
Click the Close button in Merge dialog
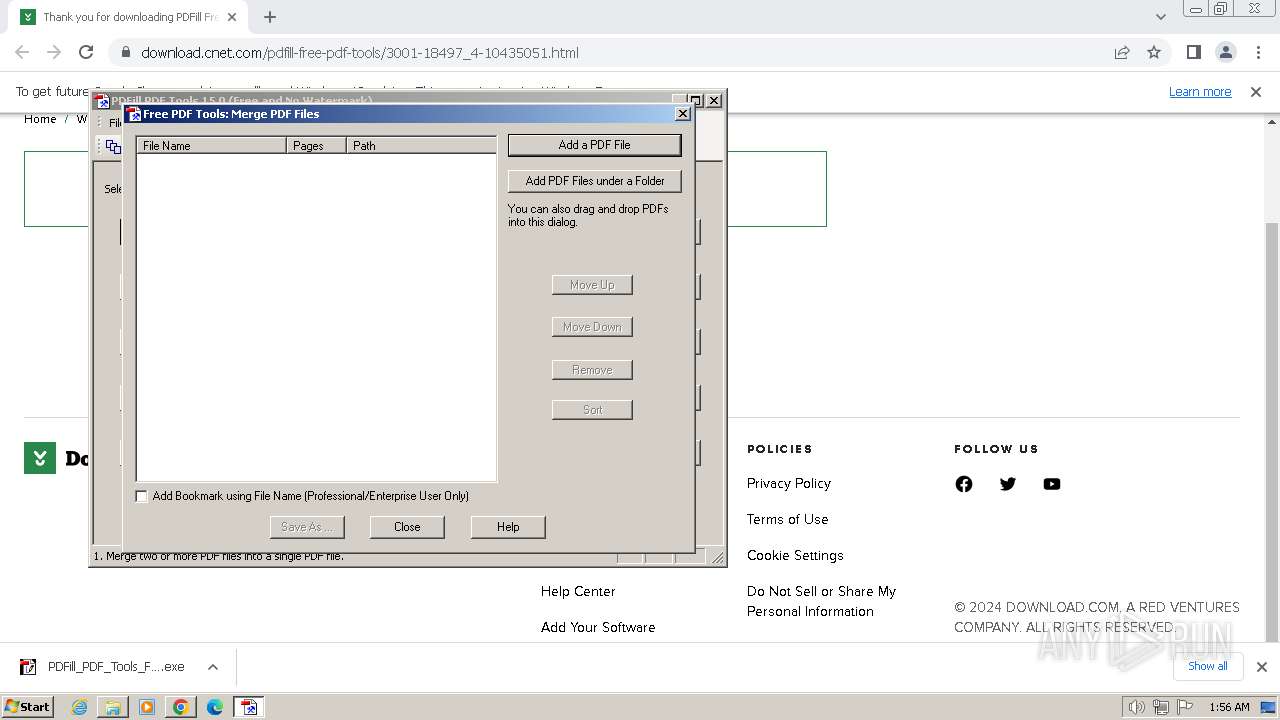click(407, 527)
